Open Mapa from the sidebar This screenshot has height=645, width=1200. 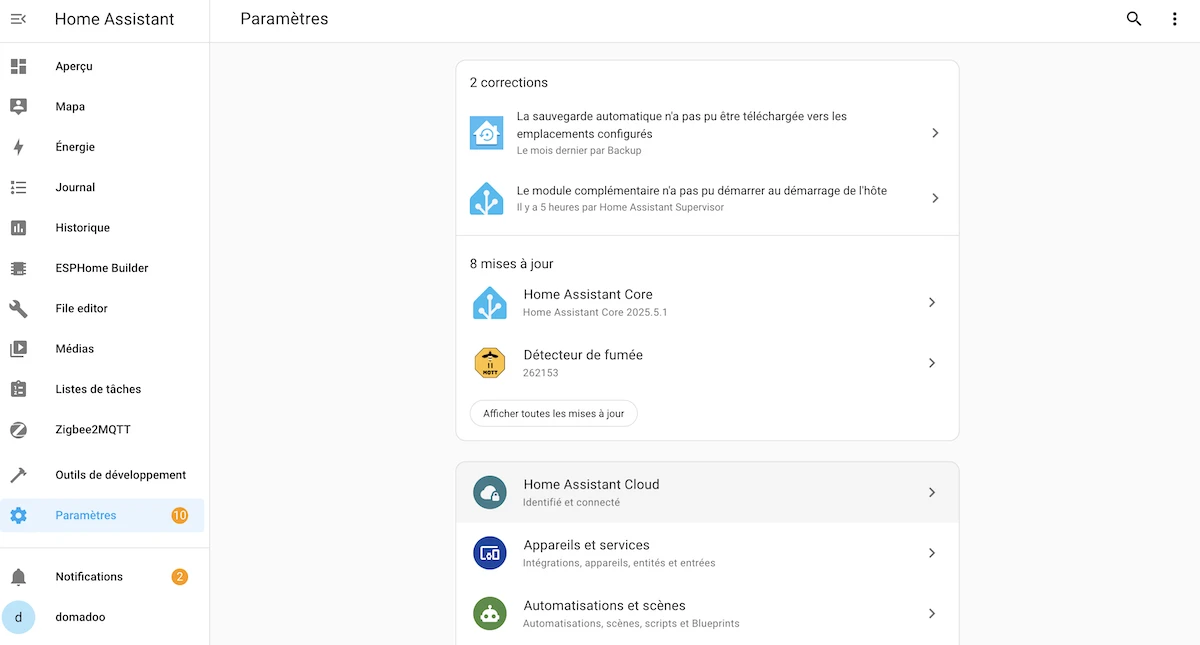102,106
